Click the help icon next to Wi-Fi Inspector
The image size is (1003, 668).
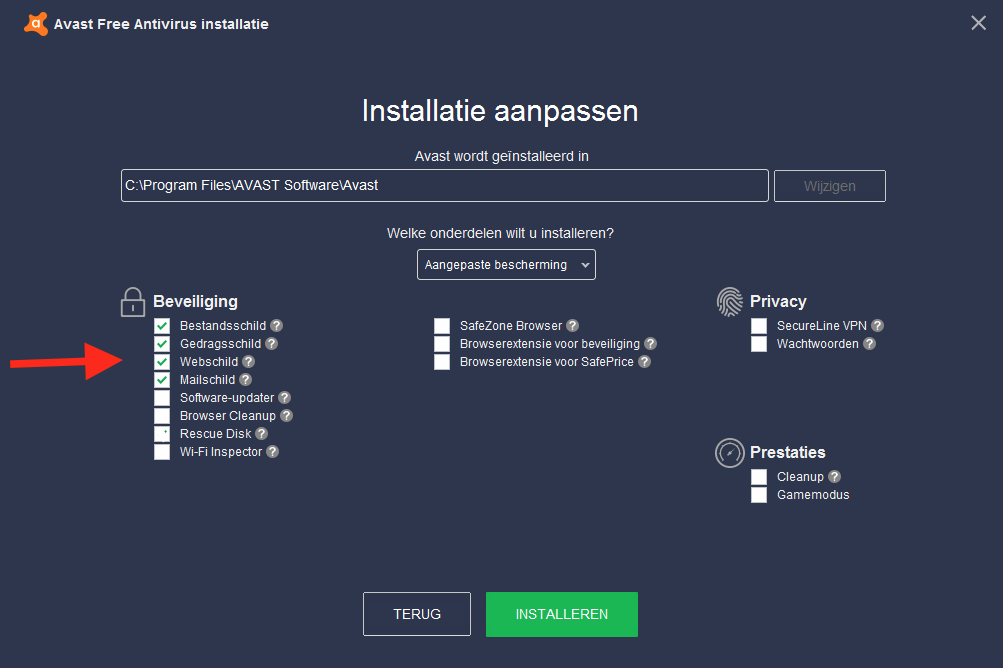pyautogui.click(x=272, y=452)
